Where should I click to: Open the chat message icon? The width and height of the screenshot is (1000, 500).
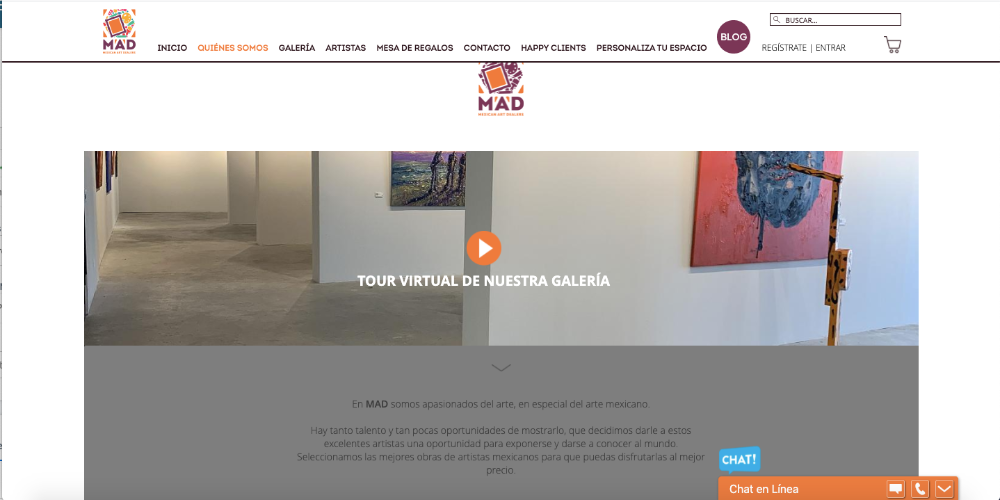point(895,489)
